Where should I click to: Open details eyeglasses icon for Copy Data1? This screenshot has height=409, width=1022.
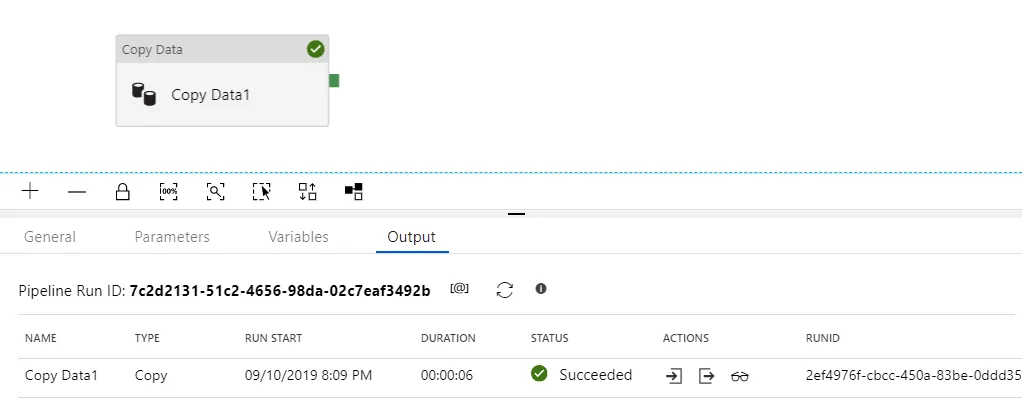click(x=740, y=376)
